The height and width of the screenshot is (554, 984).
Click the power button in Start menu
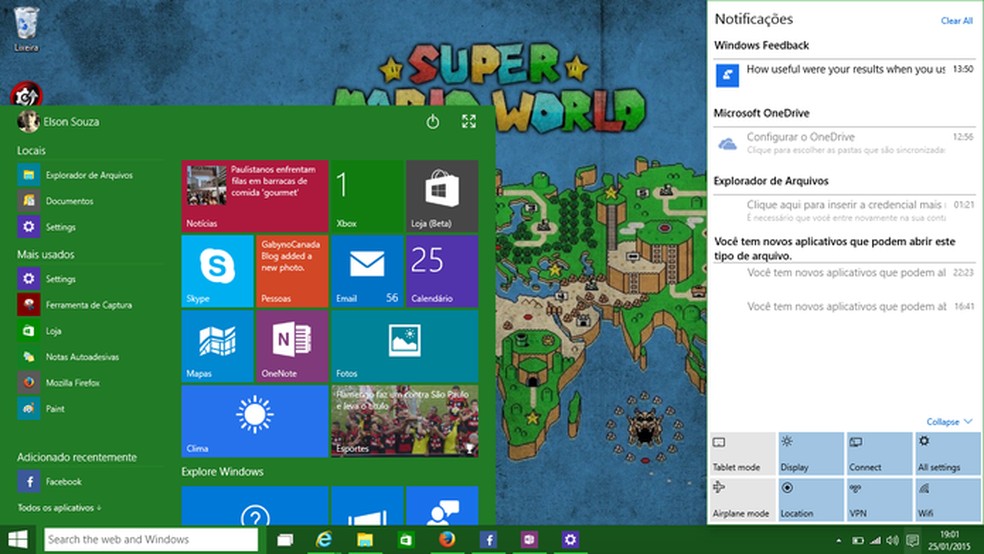[432, 122]
